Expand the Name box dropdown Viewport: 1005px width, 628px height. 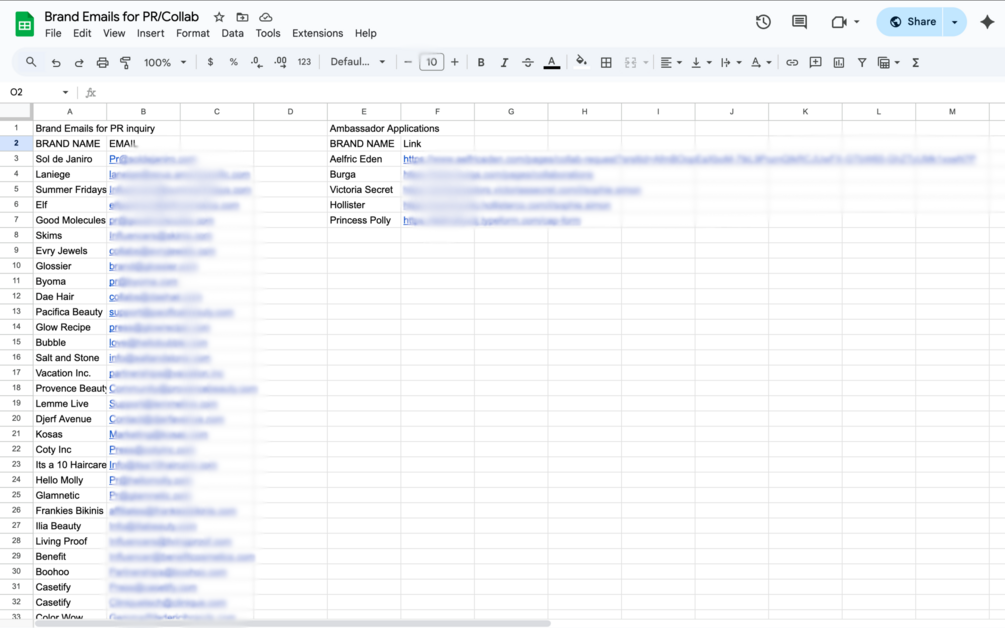(x=65, y=92)
